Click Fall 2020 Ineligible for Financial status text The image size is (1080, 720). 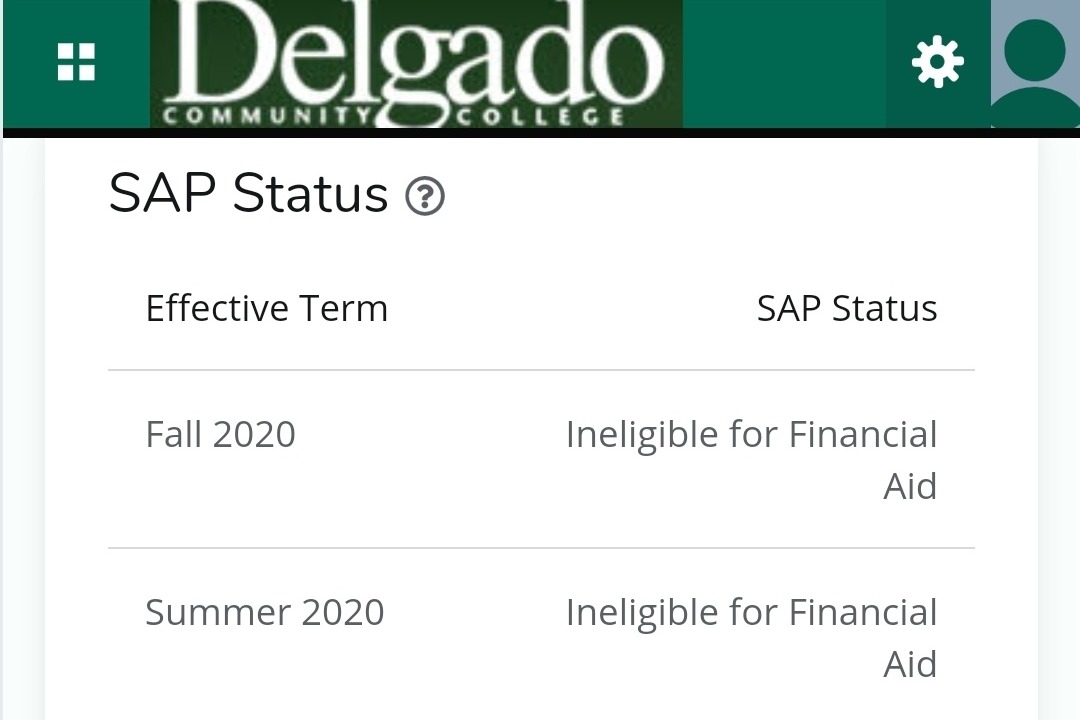751,435
